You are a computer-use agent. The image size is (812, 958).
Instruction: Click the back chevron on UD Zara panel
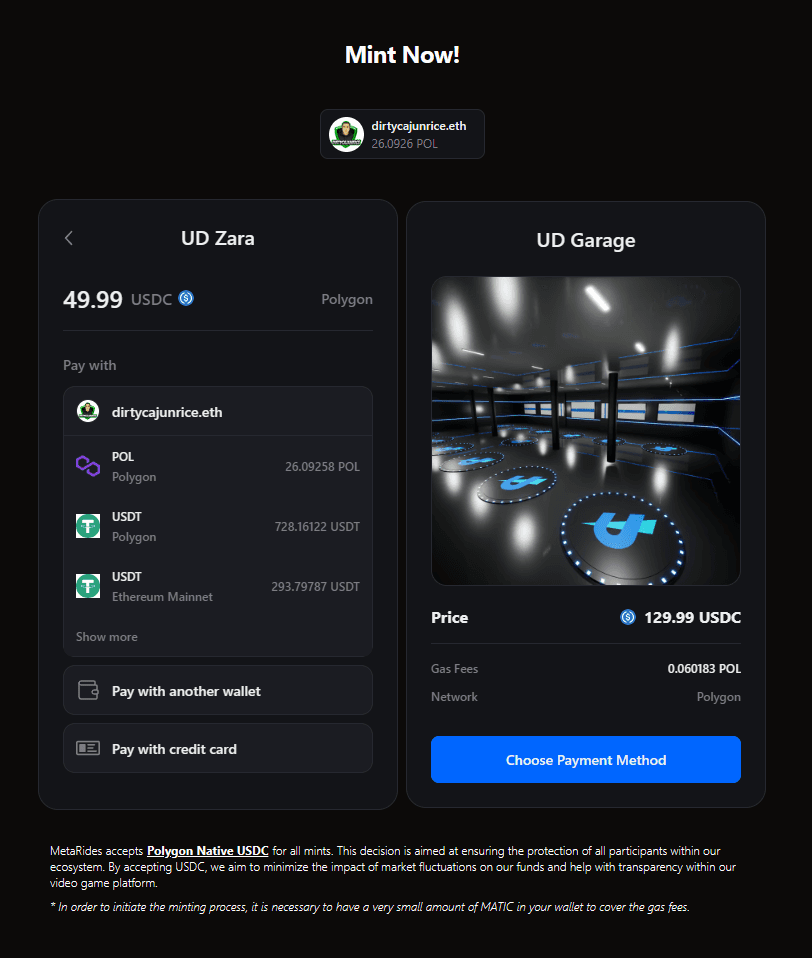tap(68, 238)
